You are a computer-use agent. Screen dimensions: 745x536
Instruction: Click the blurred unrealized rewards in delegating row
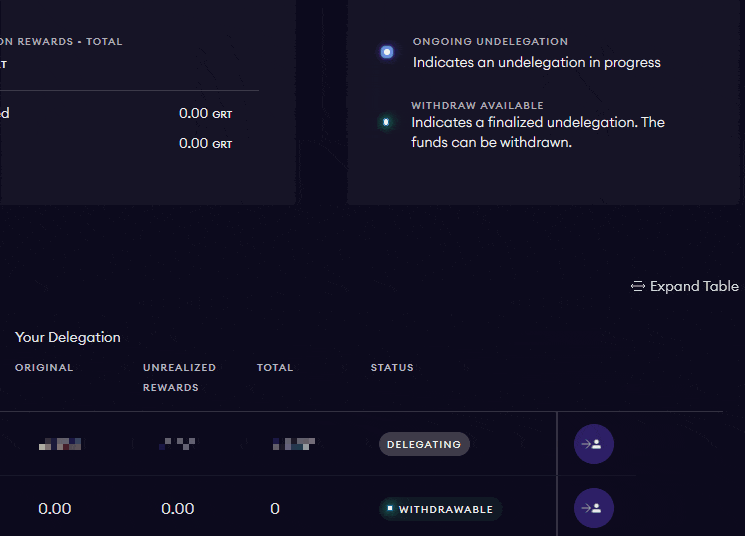(x=177, y=444)
